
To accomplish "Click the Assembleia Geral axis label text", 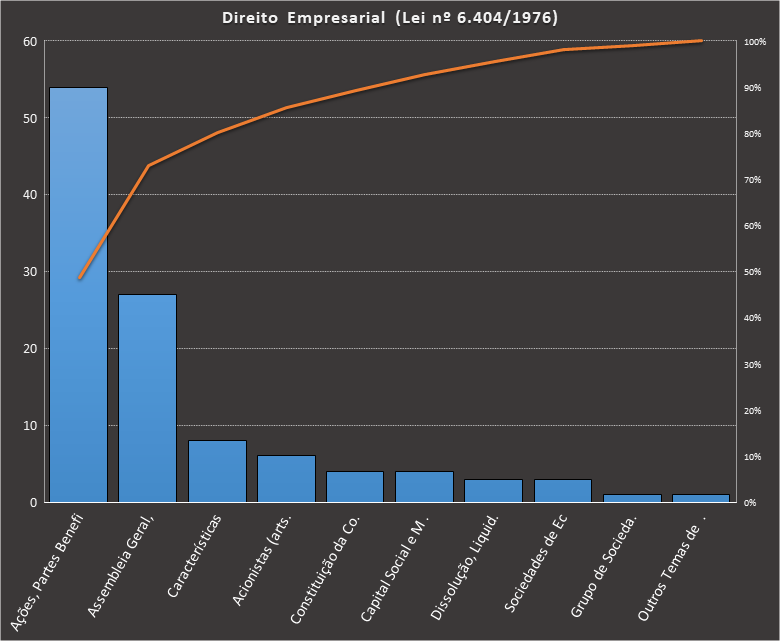I will click(x=124, y=563).
